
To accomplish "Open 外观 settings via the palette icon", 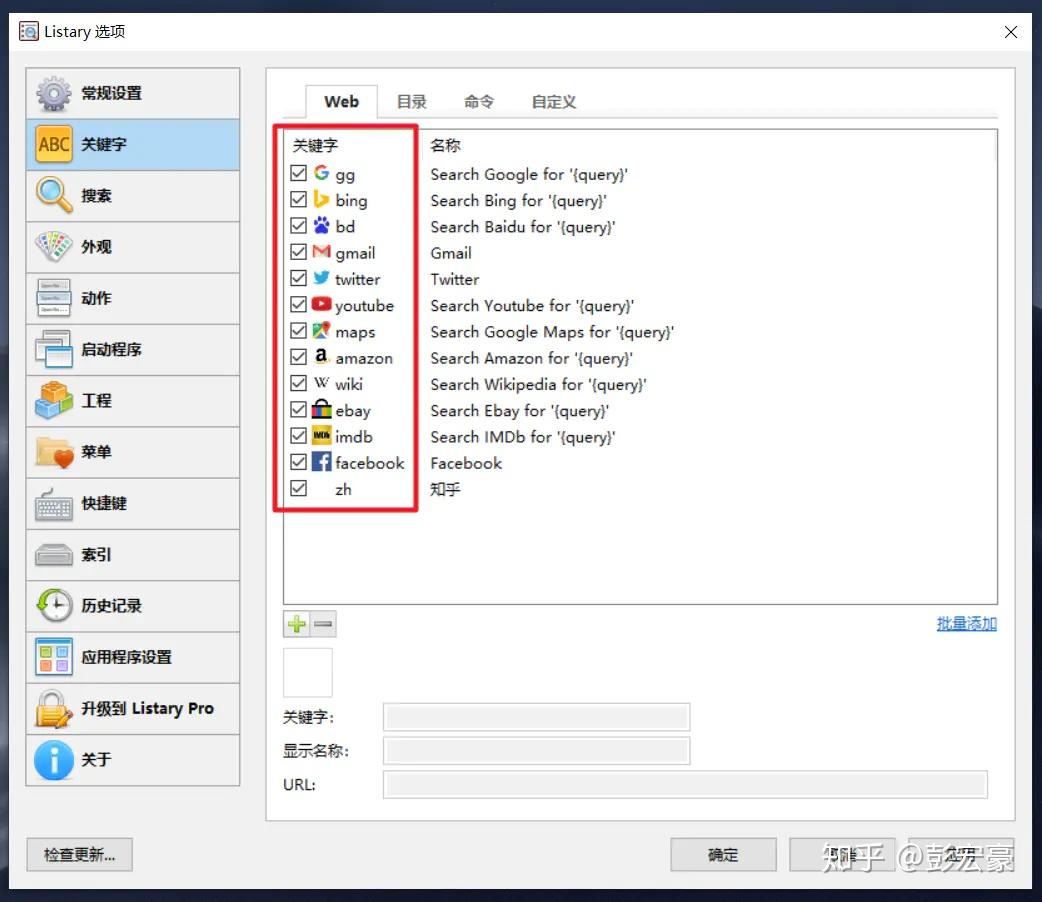I will coord(53,247).
